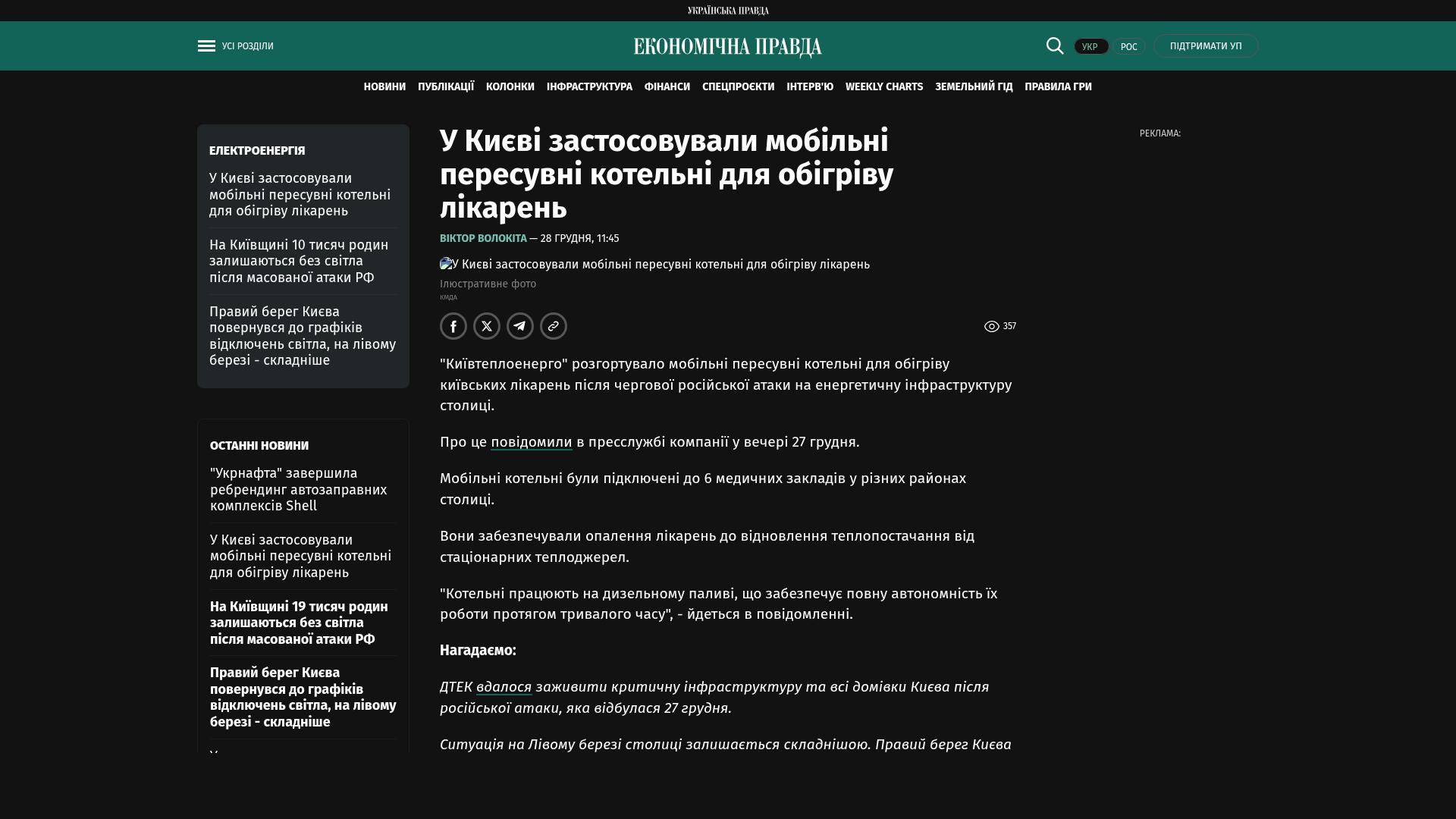Open the Новини menu section
1456x819 pixels.
tap(384, 86)
